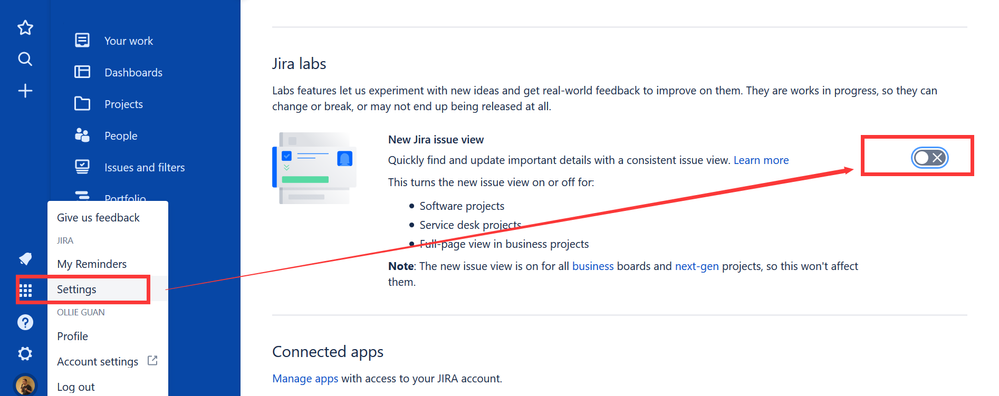Click the Dashboards icon
This screenshot has height=396, width=999.
tap(82, 72)
